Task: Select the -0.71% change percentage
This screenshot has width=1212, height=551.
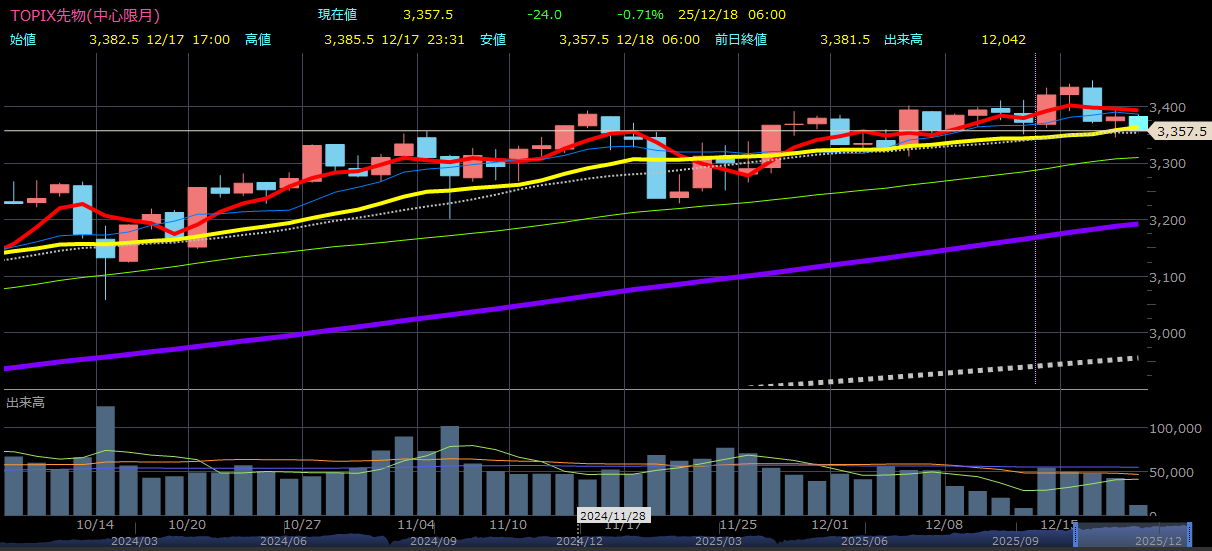Action: (641, 15)
